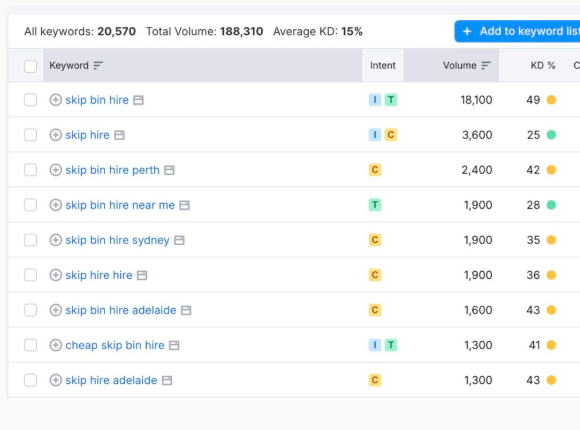Click plus icon for skip hire adelaide

[x=55, y=380]
